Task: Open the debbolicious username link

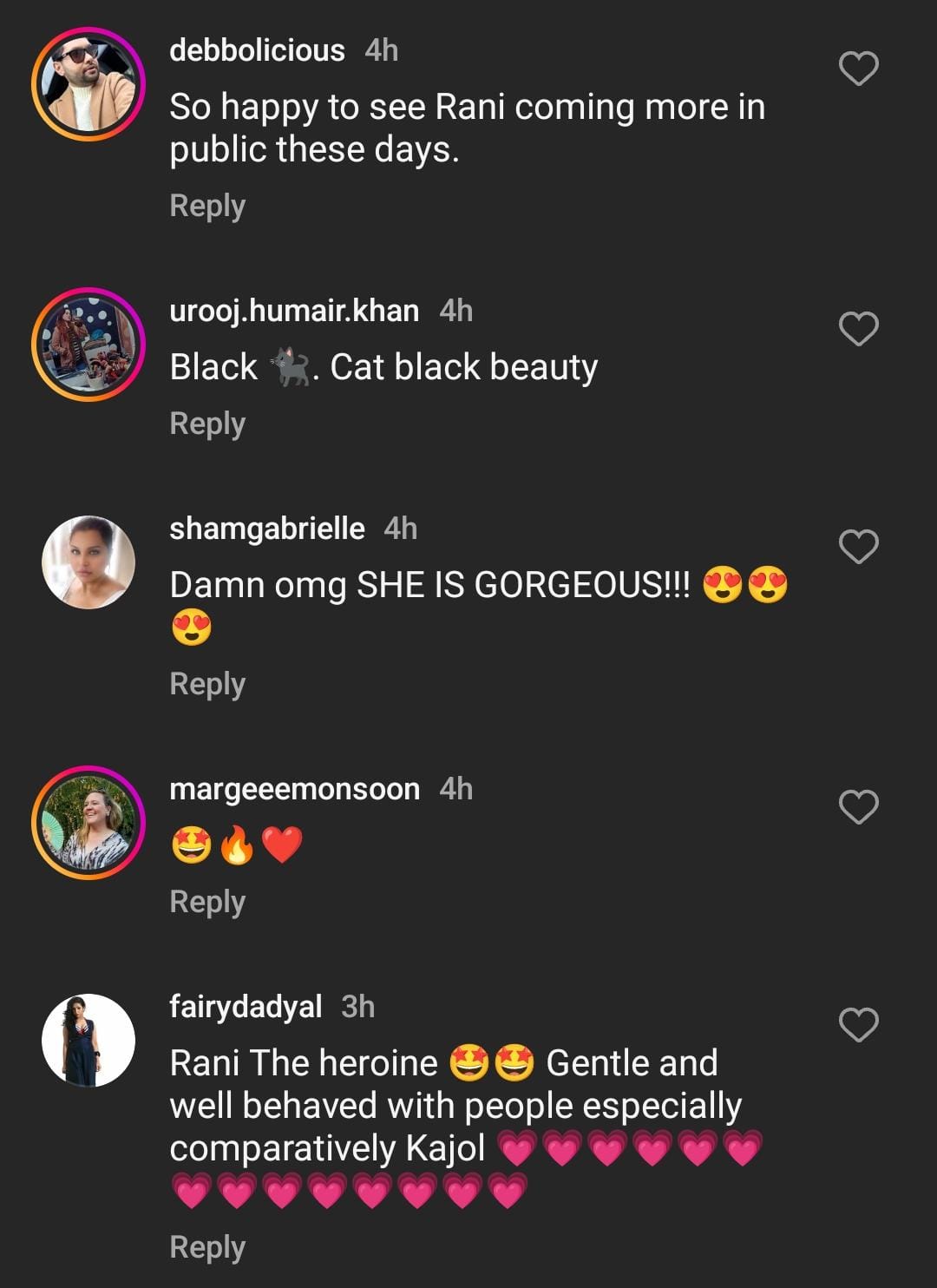Action: pos(257,50)
